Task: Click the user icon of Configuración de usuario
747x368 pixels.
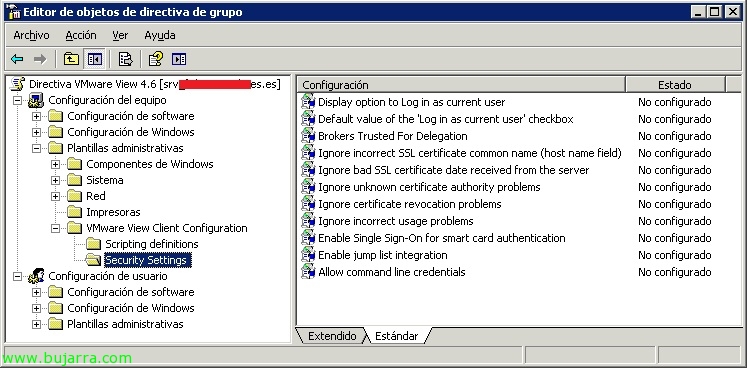Action: tap(36, 276)
